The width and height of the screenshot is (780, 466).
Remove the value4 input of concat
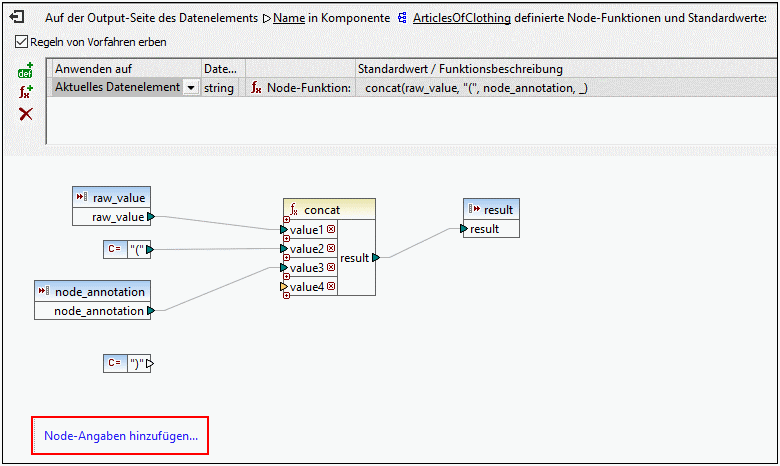pyautogui.click(x=331, y=287)
